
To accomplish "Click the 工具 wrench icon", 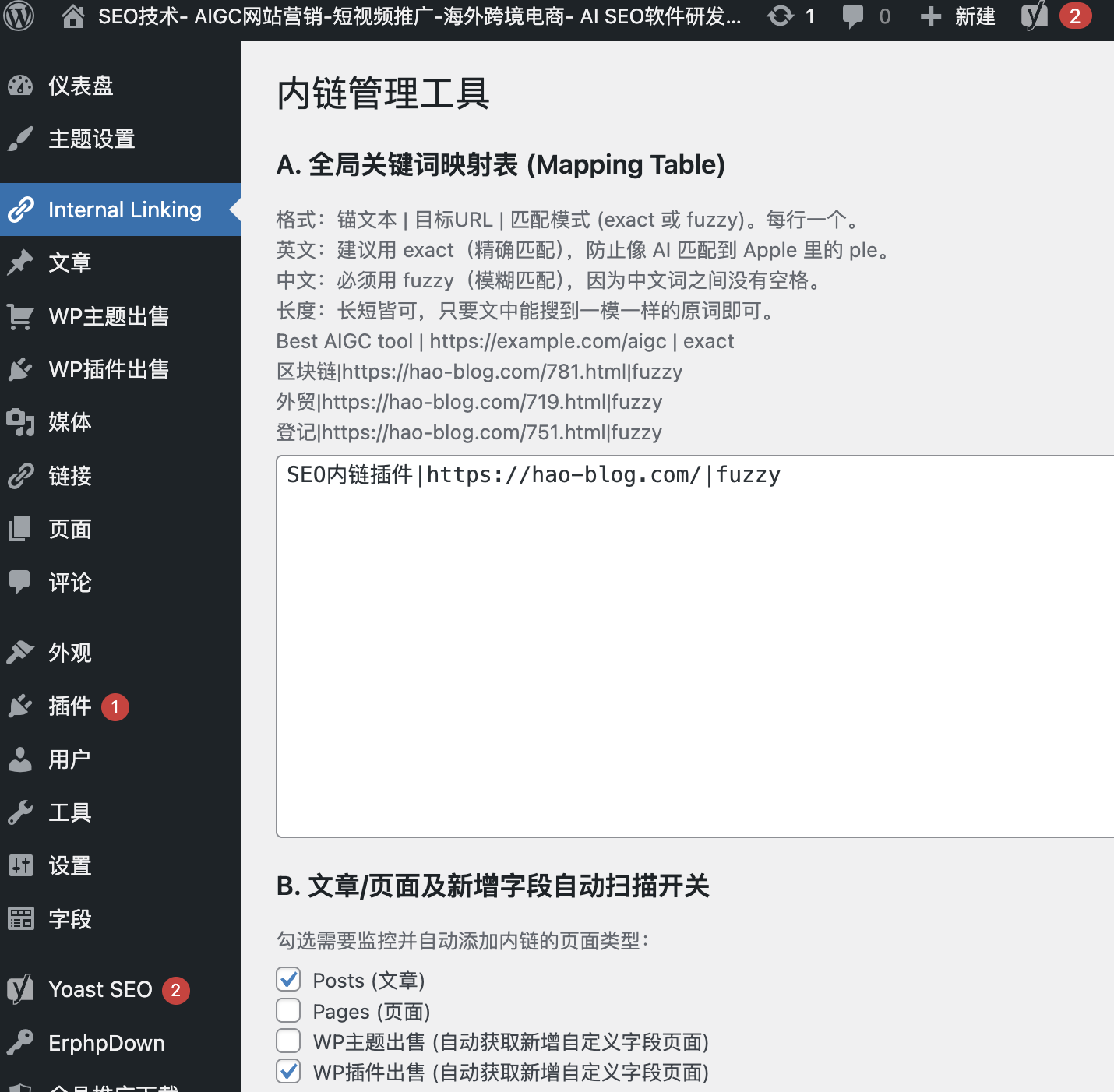I will [x=20, y=812].
